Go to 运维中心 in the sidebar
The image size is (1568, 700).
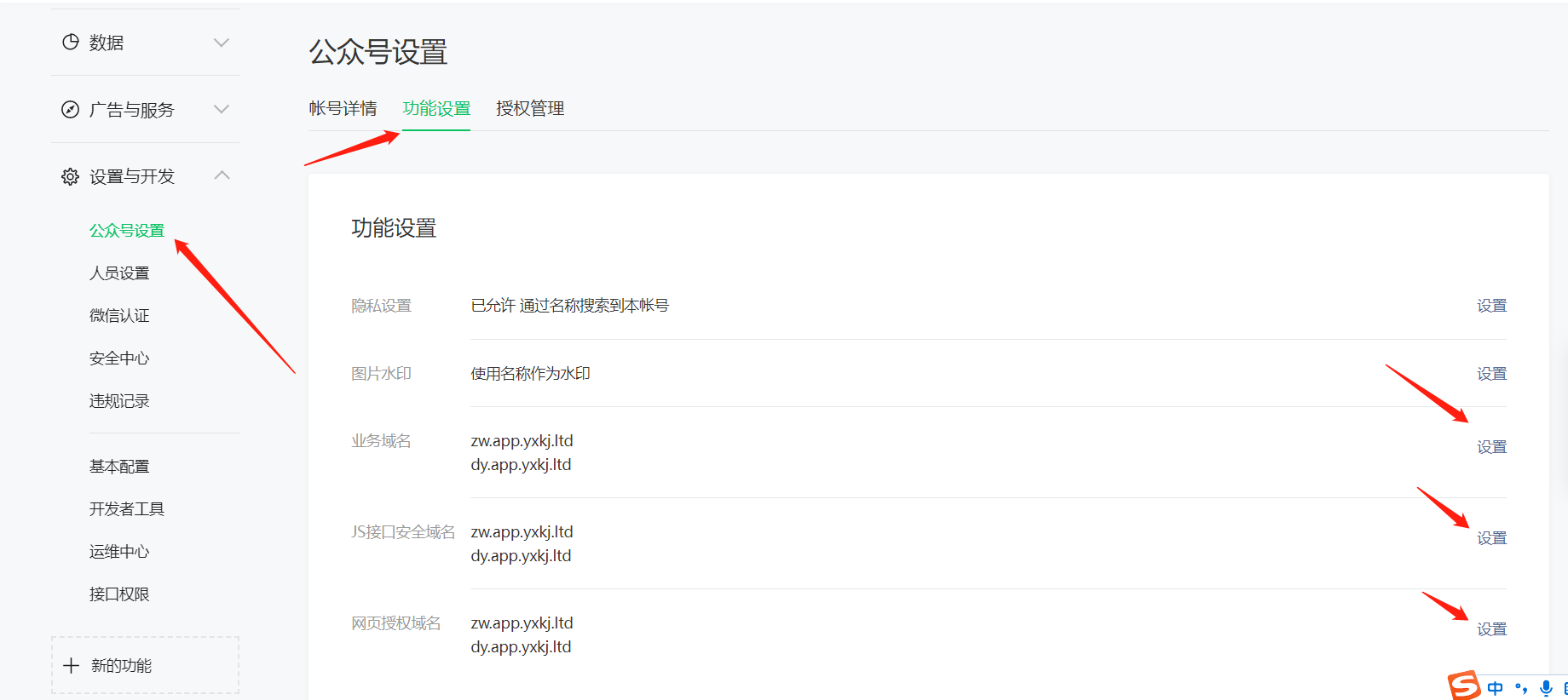click(x=119, y=551)
